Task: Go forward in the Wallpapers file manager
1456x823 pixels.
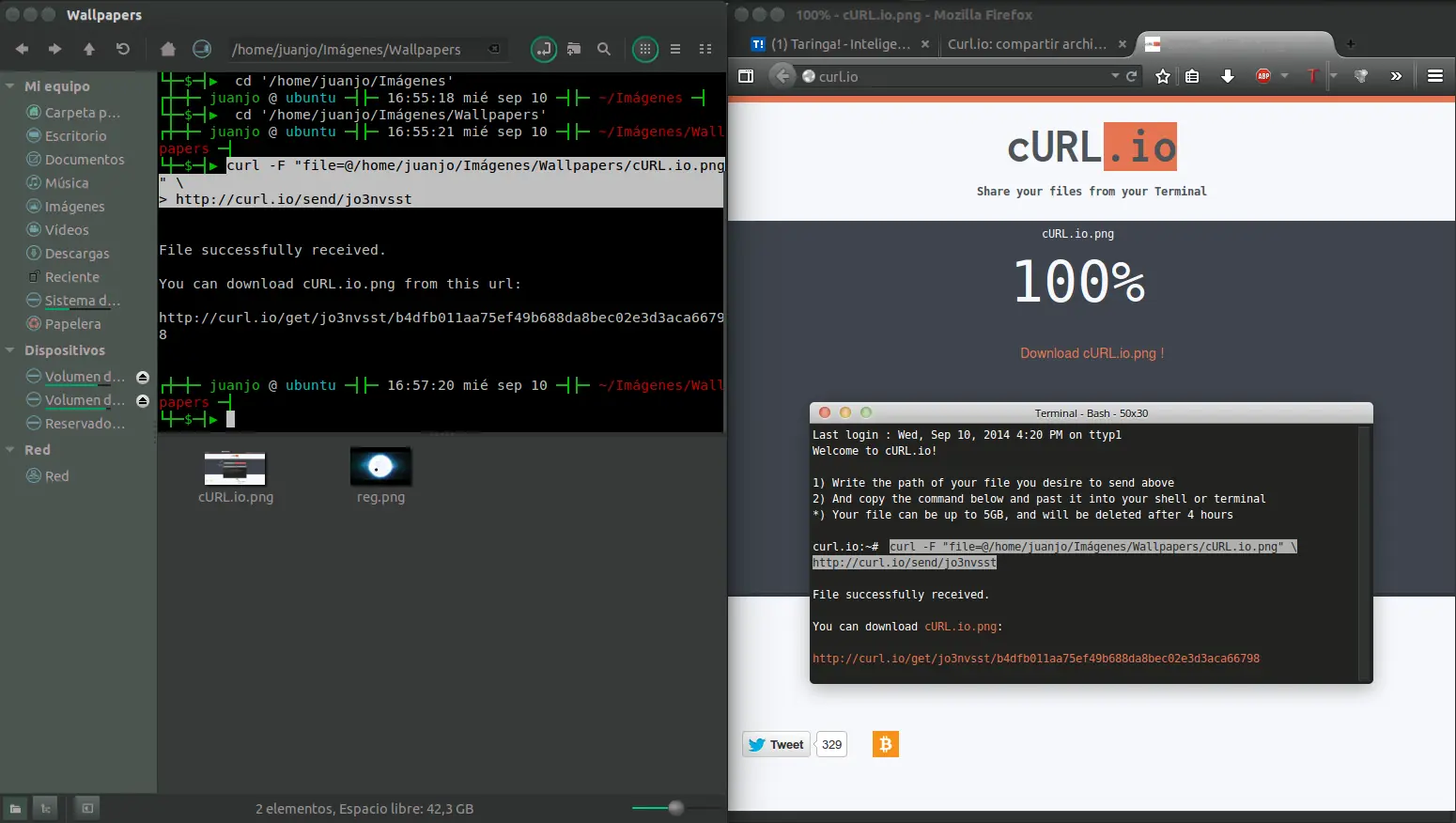Action: pyautogui.click(x=54, y=49)
